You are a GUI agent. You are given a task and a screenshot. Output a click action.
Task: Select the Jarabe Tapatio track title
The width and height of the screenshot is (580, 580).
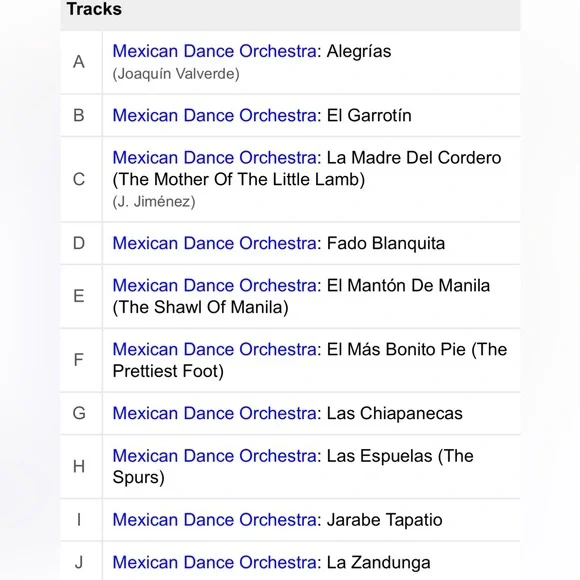[x=385, y=520]
